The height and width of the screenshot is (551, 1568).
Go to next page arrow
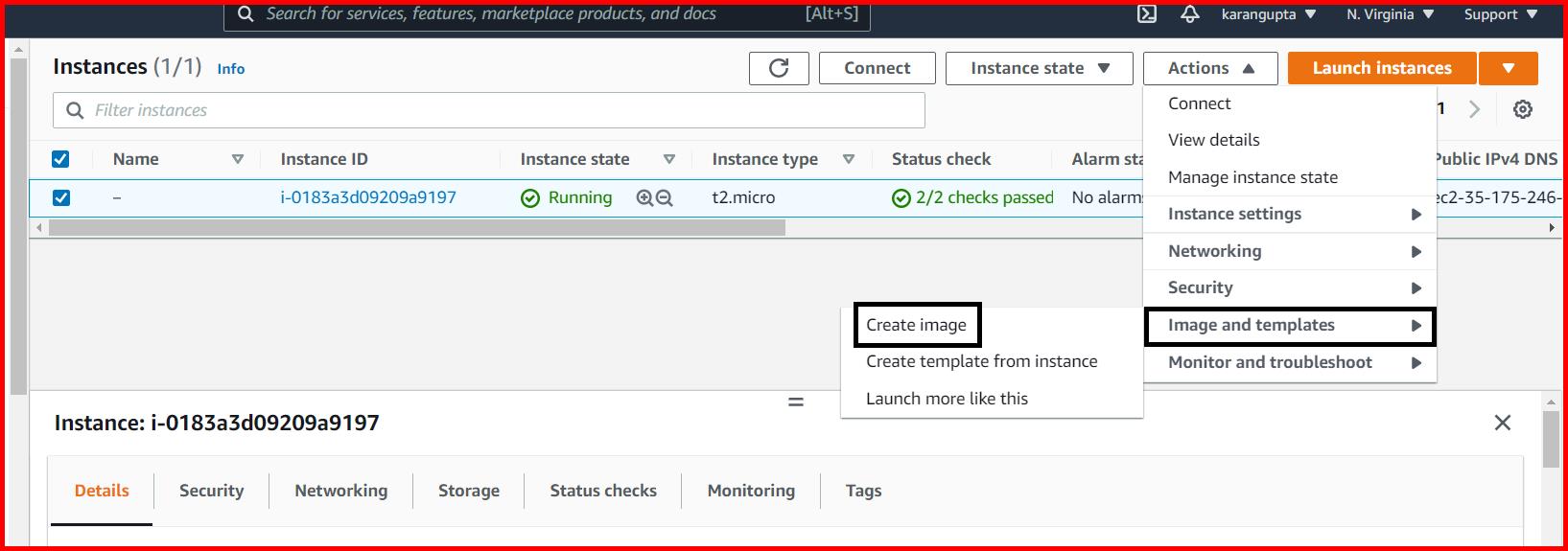[1475, 109]
